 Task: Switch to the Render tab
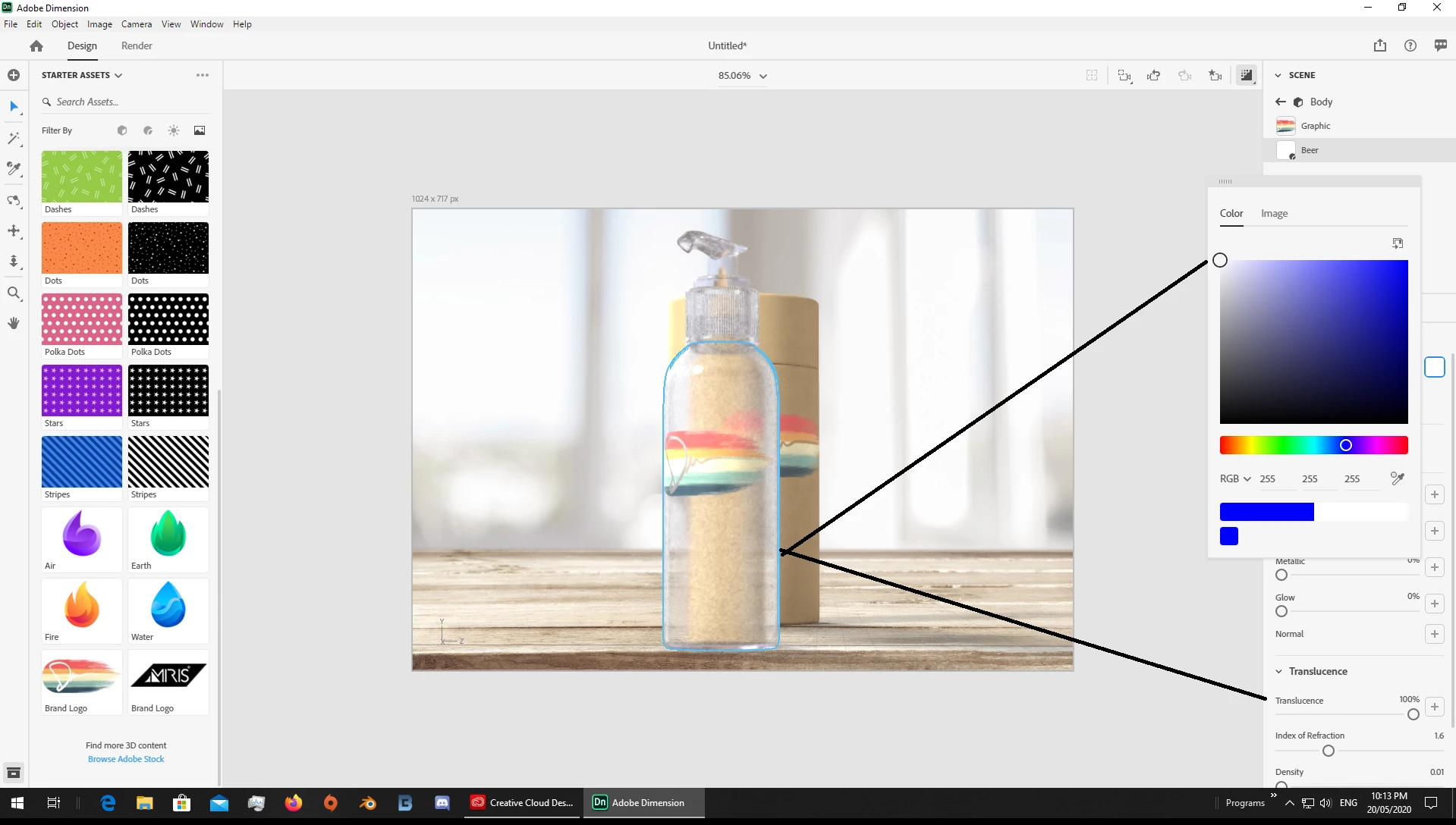tap(137, 45)
